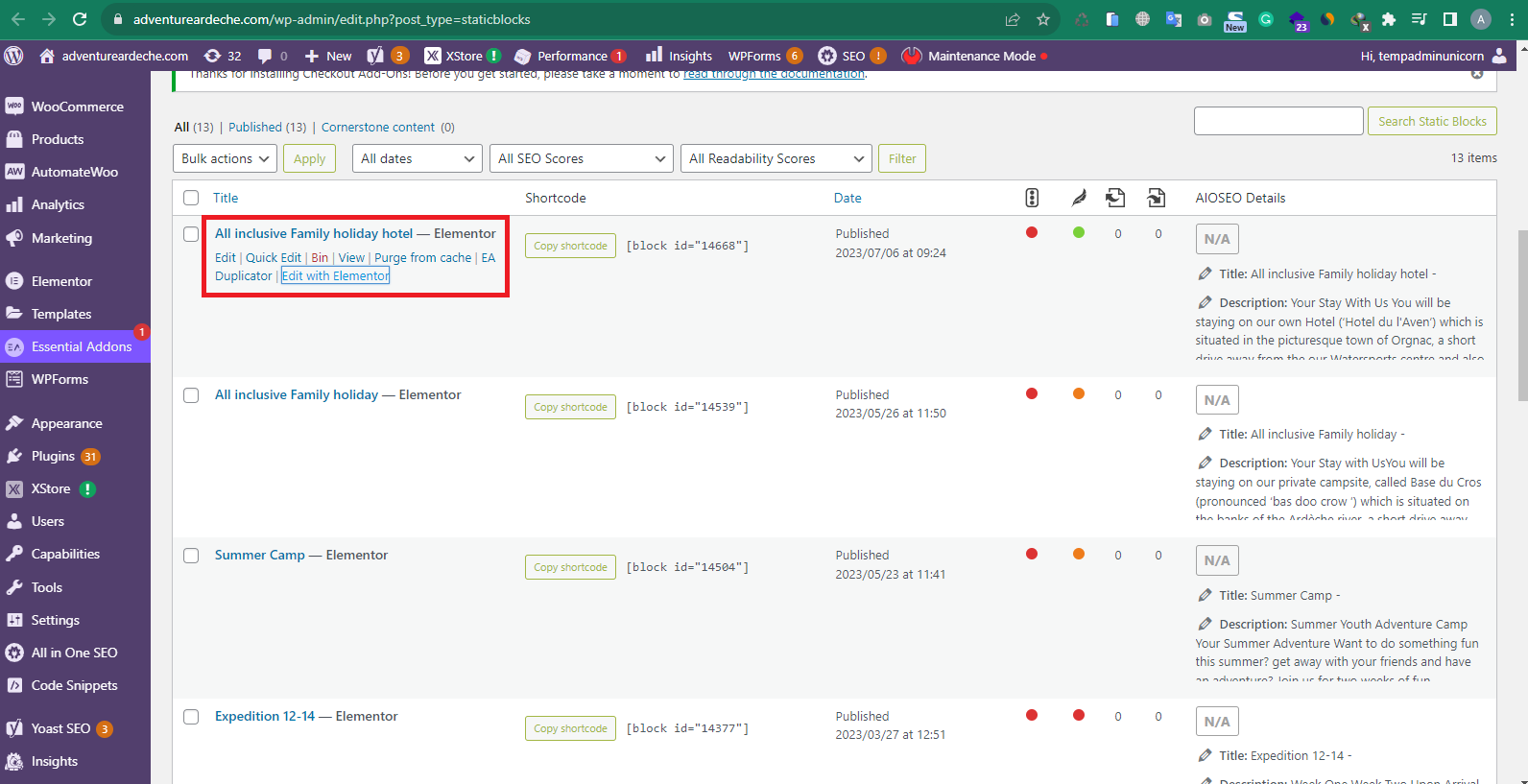
Task: Reload the page with browser refresh button
Action: point(80,19)
